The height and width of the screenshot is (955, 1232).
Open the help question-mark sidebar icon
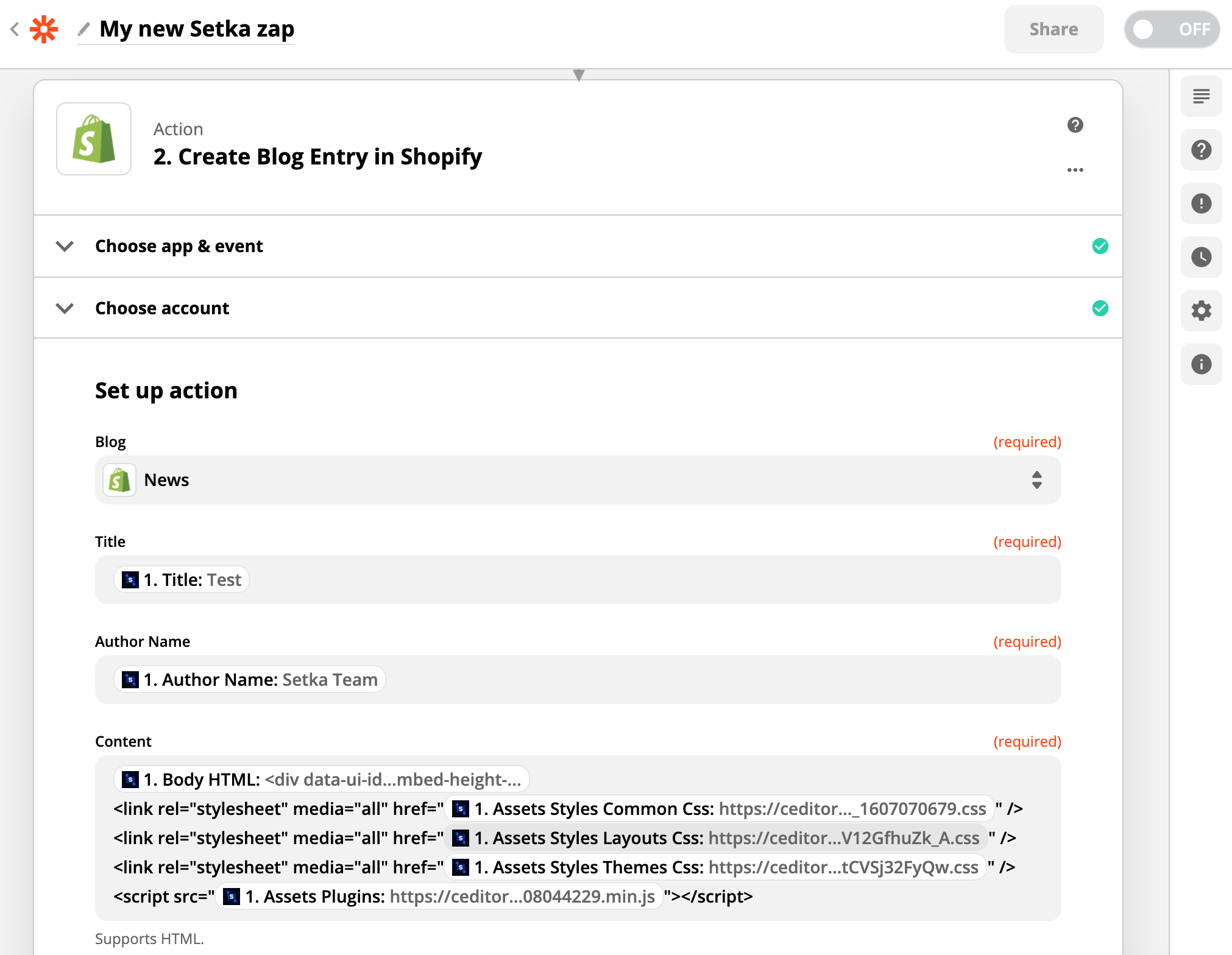click(x=1201, y=150)
